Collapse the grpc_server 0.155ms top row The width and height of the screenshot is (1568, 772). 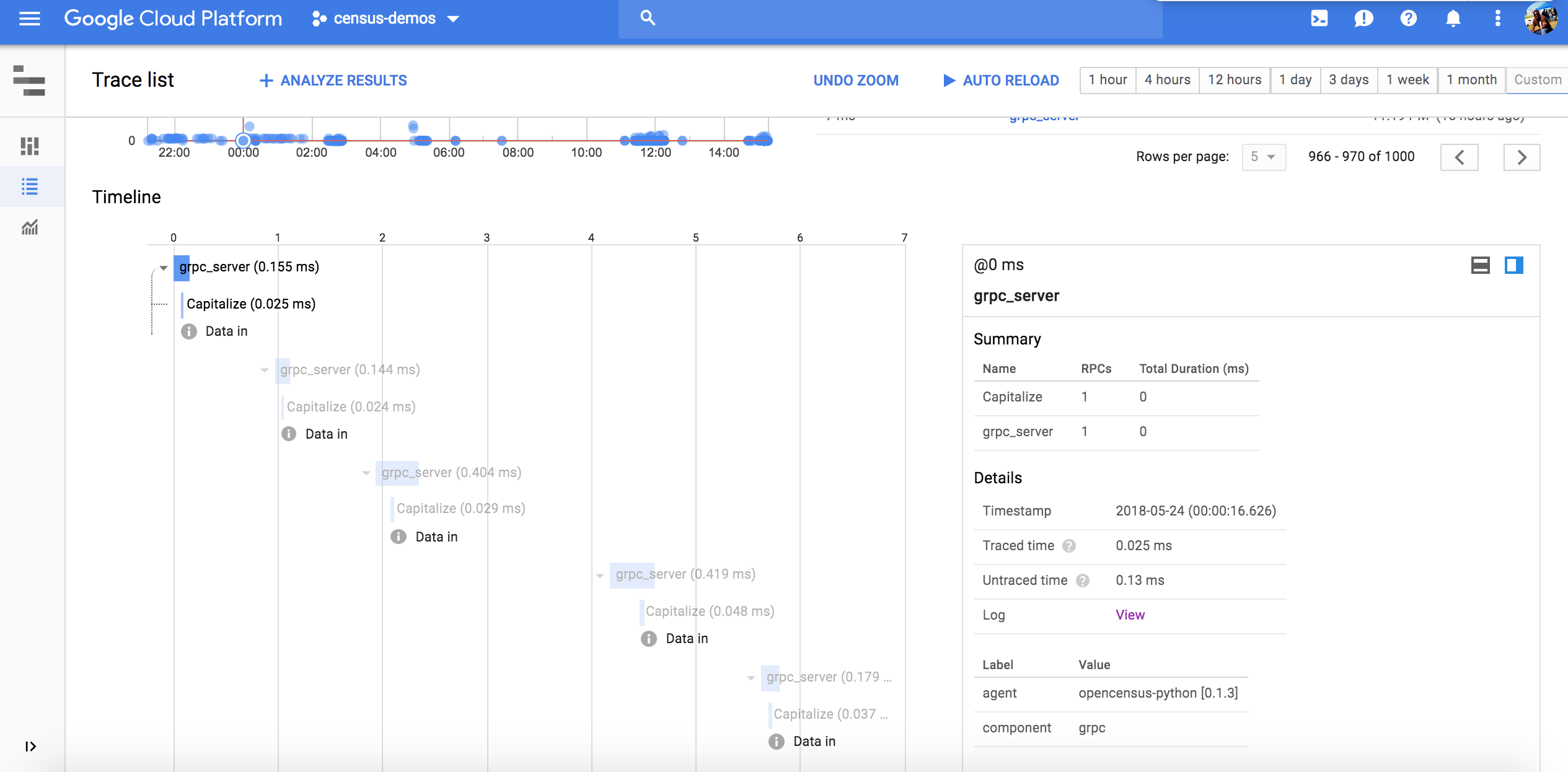(163, 266)
